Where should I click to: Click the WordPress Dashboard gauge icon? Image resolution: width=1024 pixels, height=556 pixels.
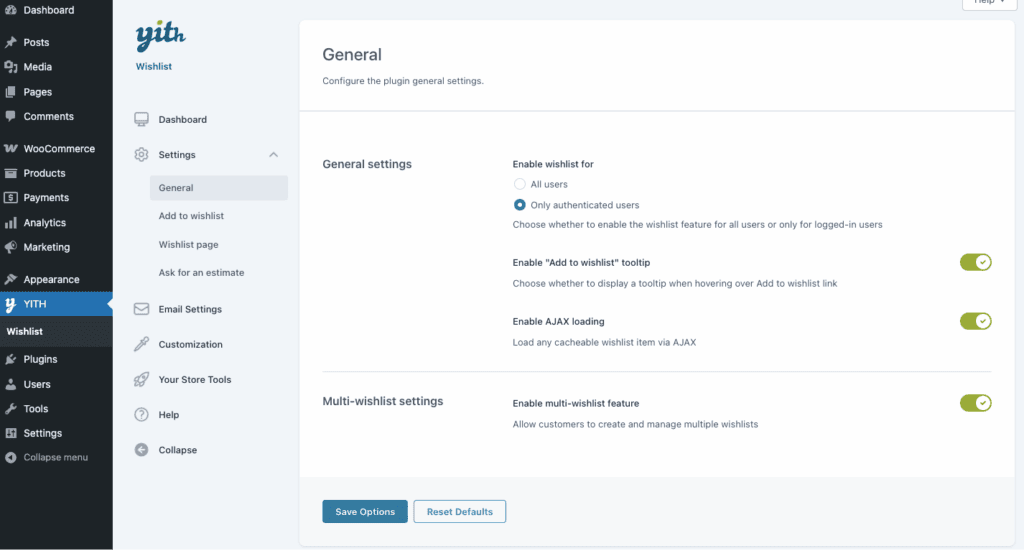[10, 10]
